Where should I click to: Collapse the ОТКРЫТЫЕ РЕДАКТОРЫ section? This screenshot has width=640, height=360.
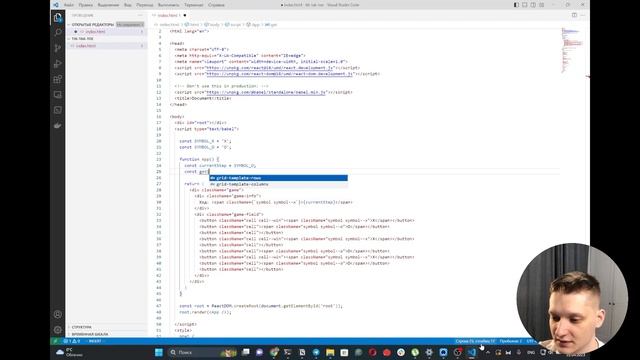(93, 24)
